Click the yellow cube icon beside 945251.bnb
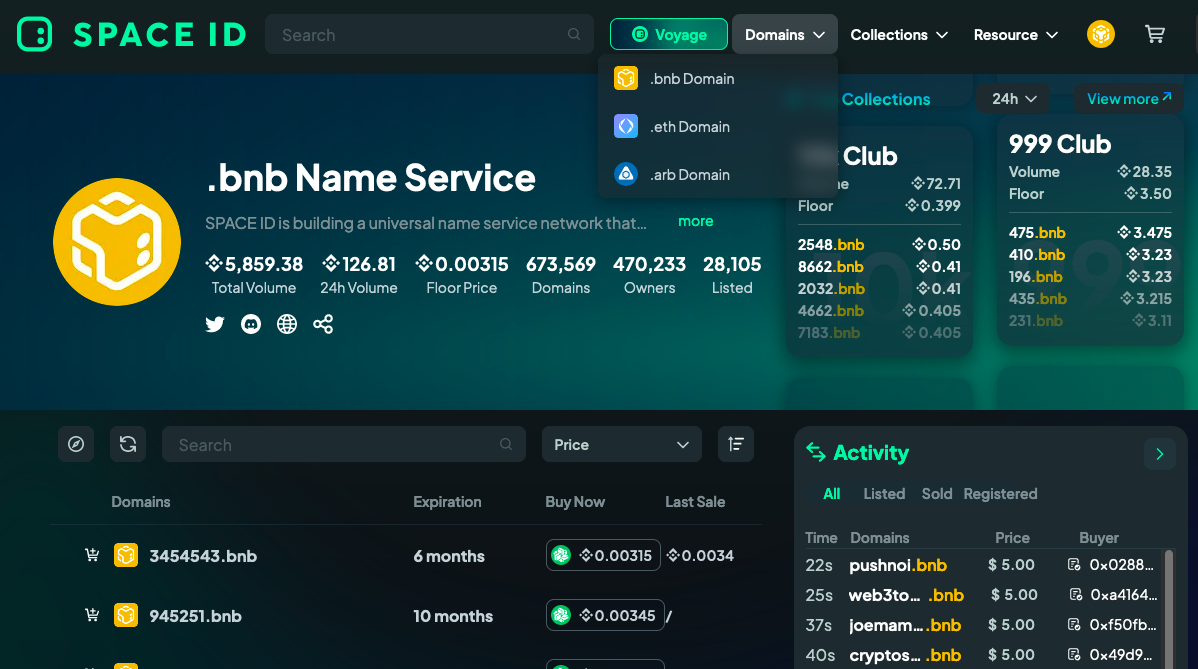This screenshot has height=669, width=1198. click(x=126, y=615)
